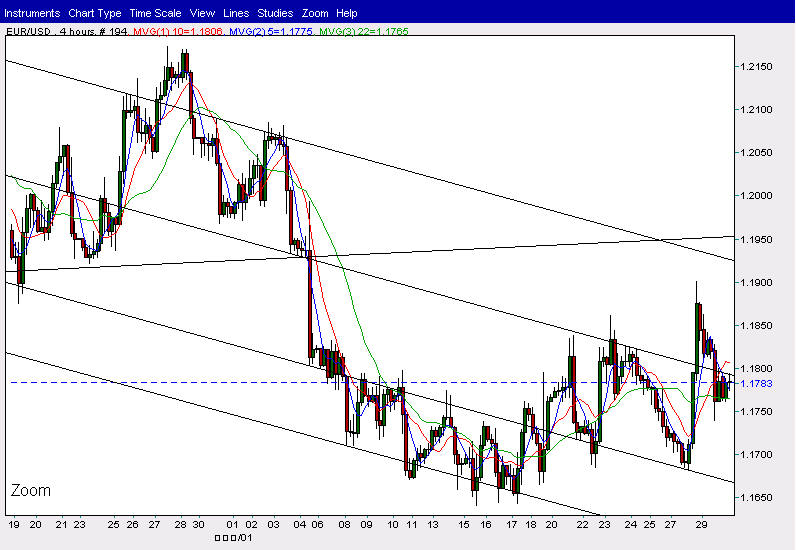This screenshot has height=550, width=796.
Task: Click date 08 on the time axis
Action: (345, 525)
